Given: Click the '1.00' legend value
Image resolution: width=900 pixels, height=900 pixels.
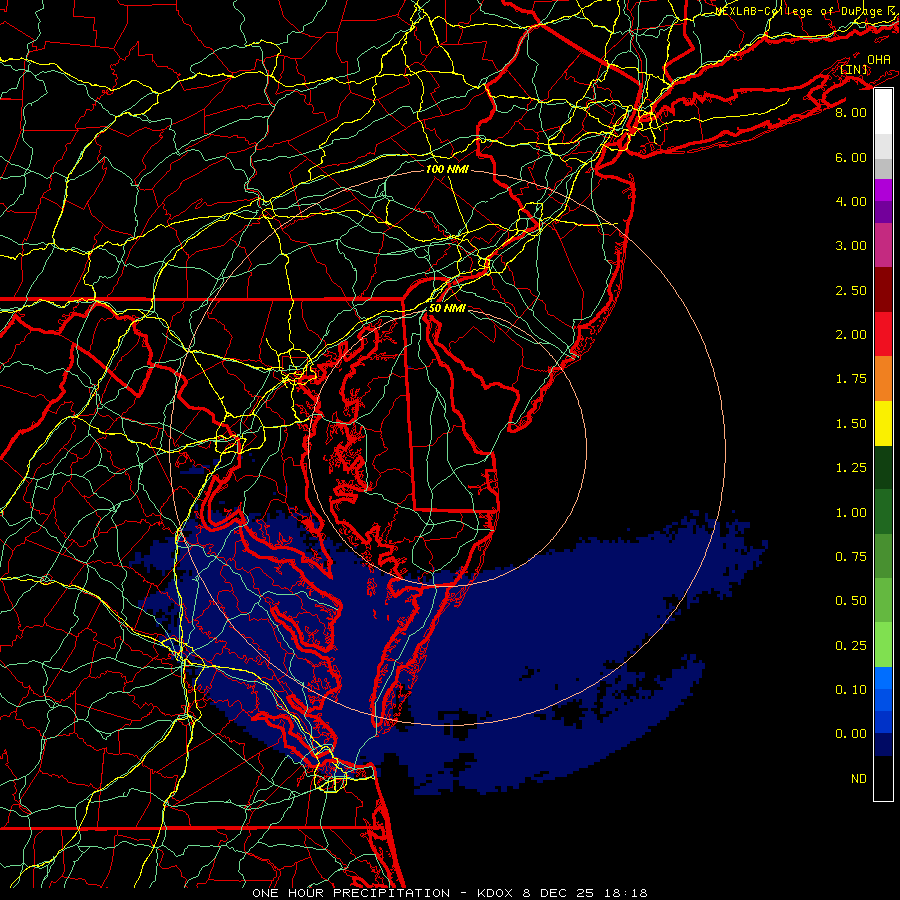Looking at the screenshot, I should (851, 513).
